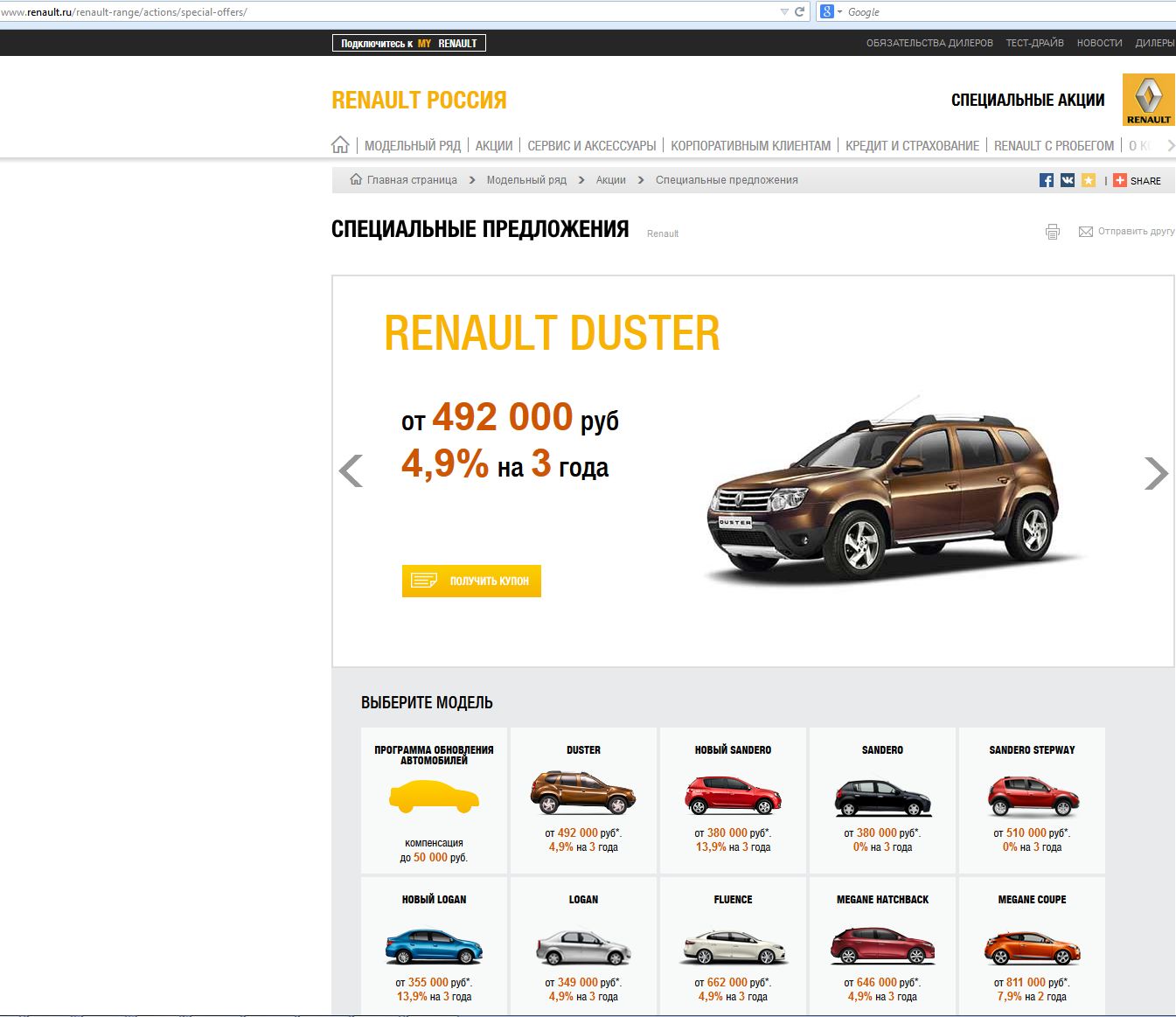Image resolution: width=1176 pixels, height=1017 pixels.
Task: Open Обязательства дилеров link
Action: point(929,43)
